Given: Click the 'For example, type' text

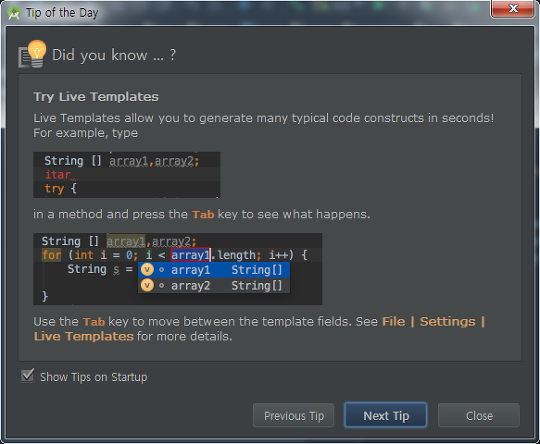Looking at the screenshot, I should [x=85, y=133].
